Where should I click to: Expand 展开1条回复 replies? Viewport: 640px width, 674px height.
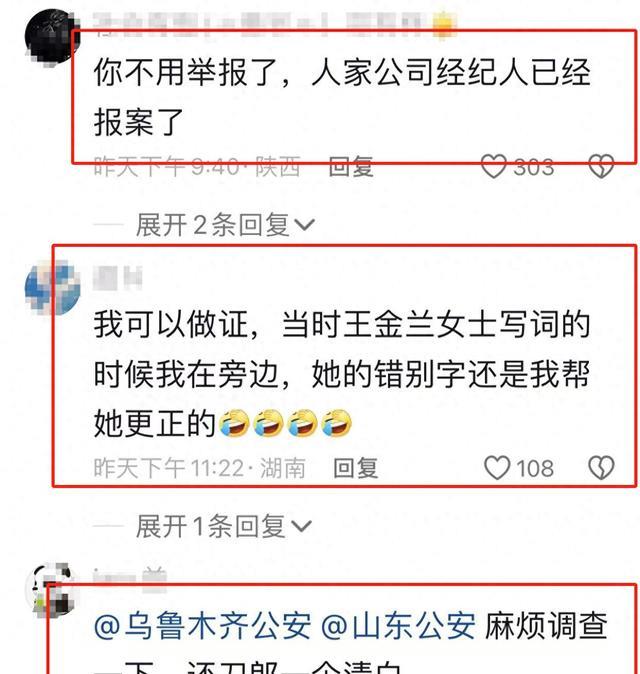tap(224, 526)
